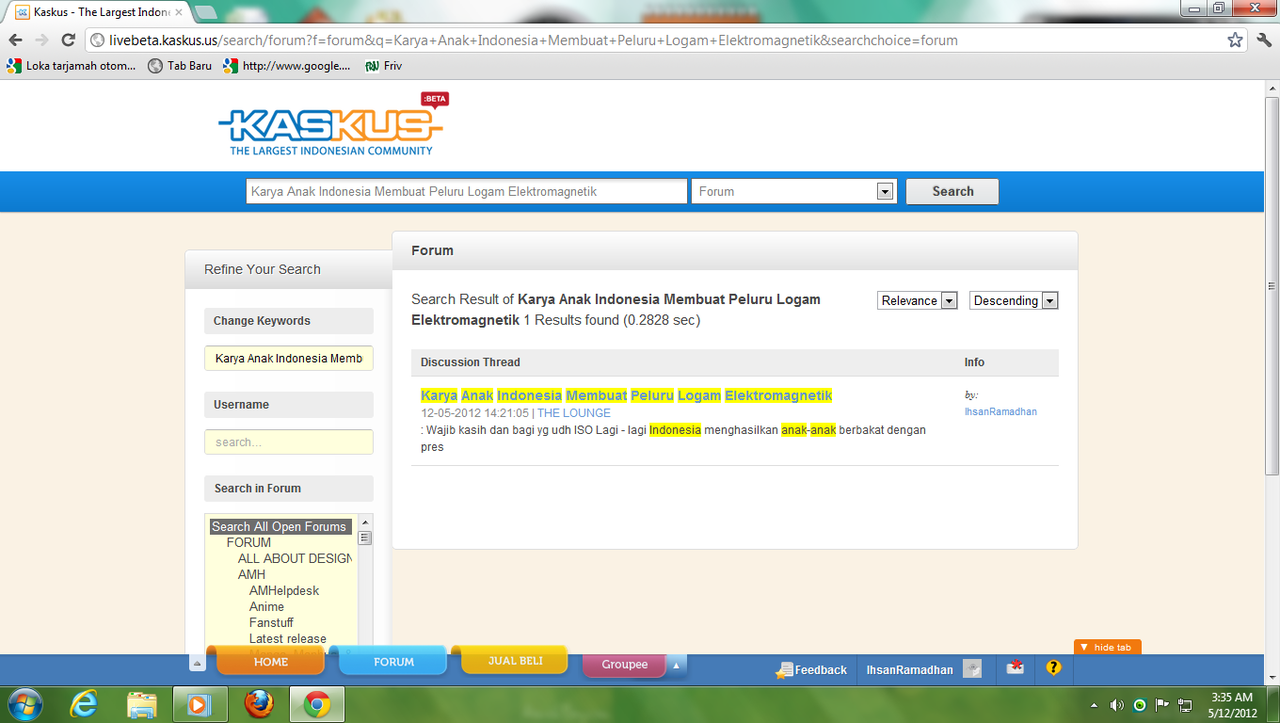Viewport: 1280px width, 723px height.
Task: Click the main search keyword field
Action: (467, 191)
